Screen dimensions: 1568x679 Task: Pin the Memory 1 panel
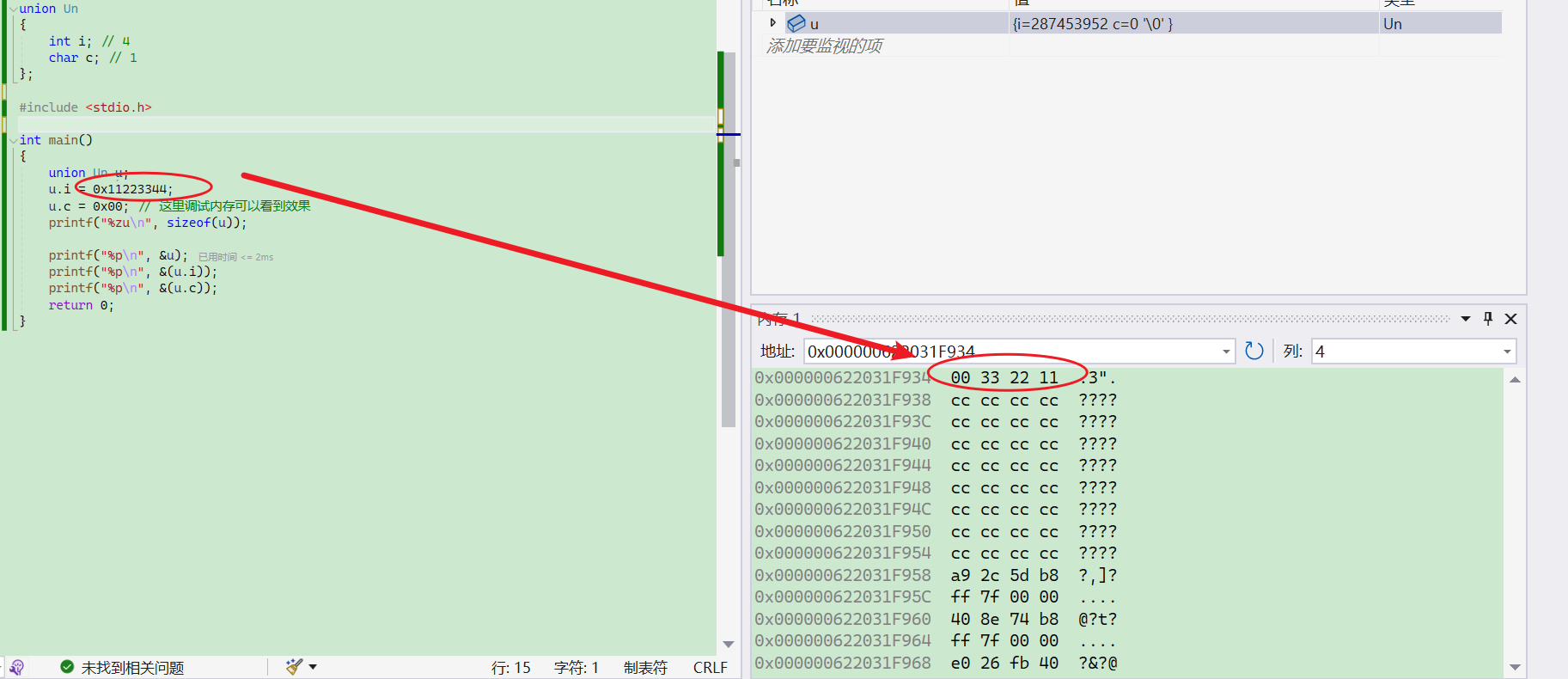[1488, 318]
